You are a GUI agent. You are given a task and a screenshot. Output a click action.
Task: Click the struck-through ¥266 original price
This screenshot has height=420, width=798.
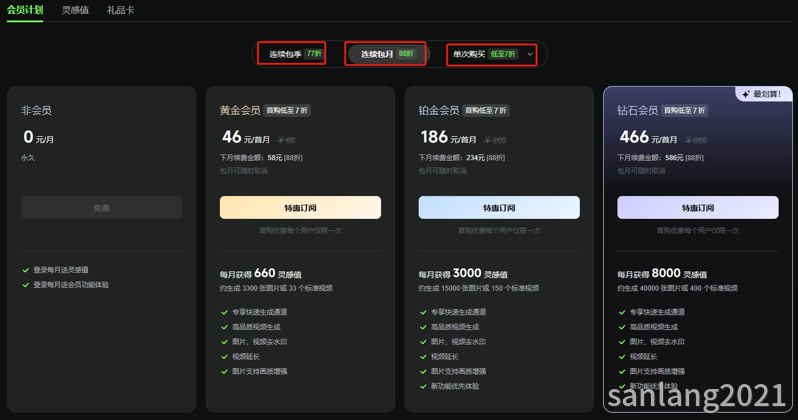[x=495, y=139]
